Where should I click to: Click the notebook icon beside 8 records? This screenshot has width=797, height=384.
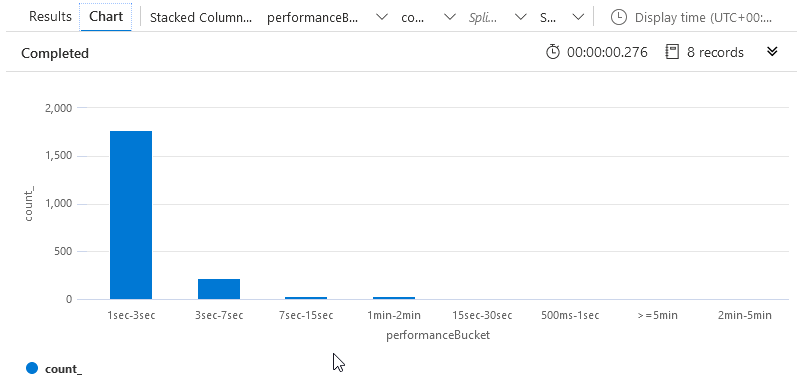(x=672, y=52)
